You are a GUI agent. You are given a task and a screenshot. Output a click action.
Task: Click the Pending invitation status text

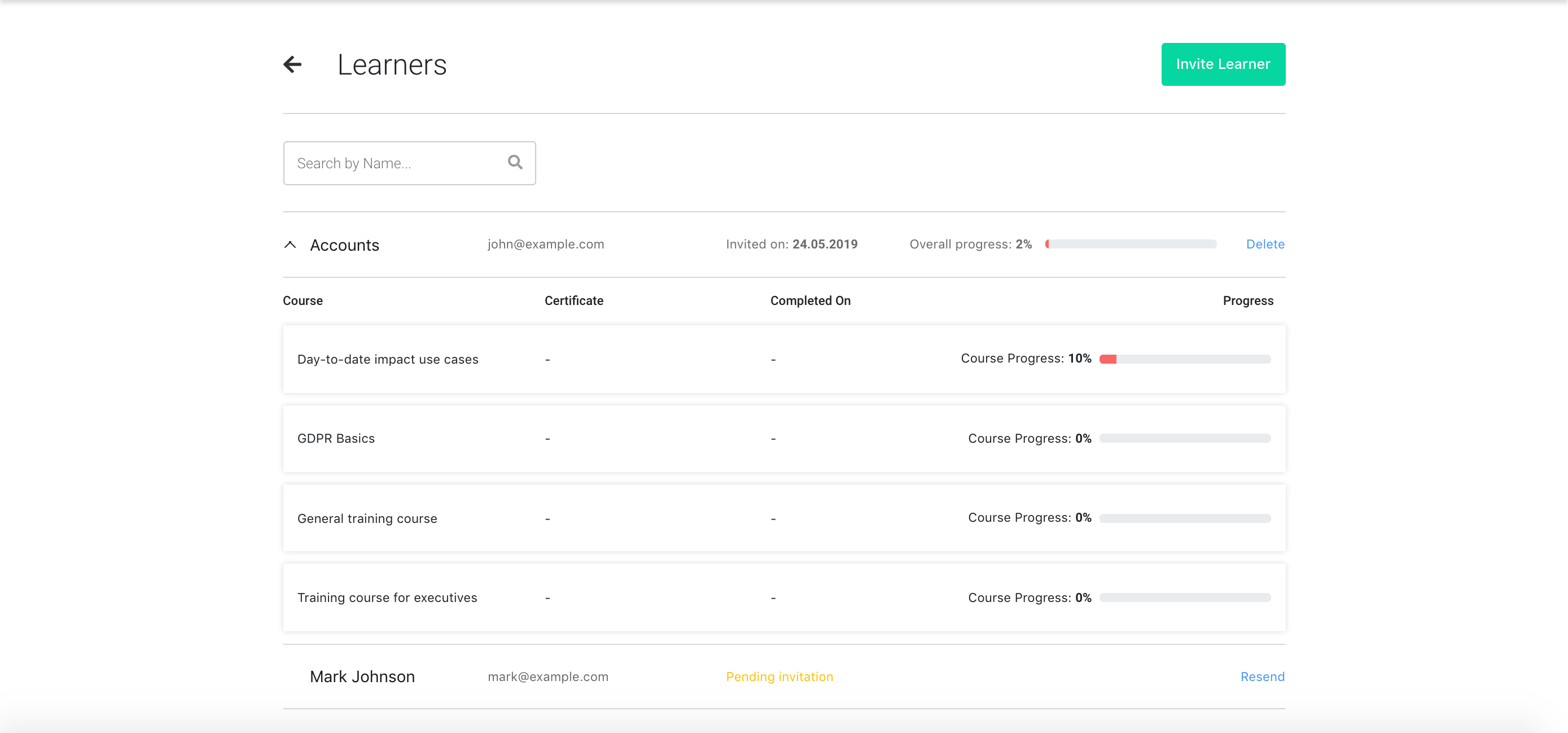click(779, 677)
